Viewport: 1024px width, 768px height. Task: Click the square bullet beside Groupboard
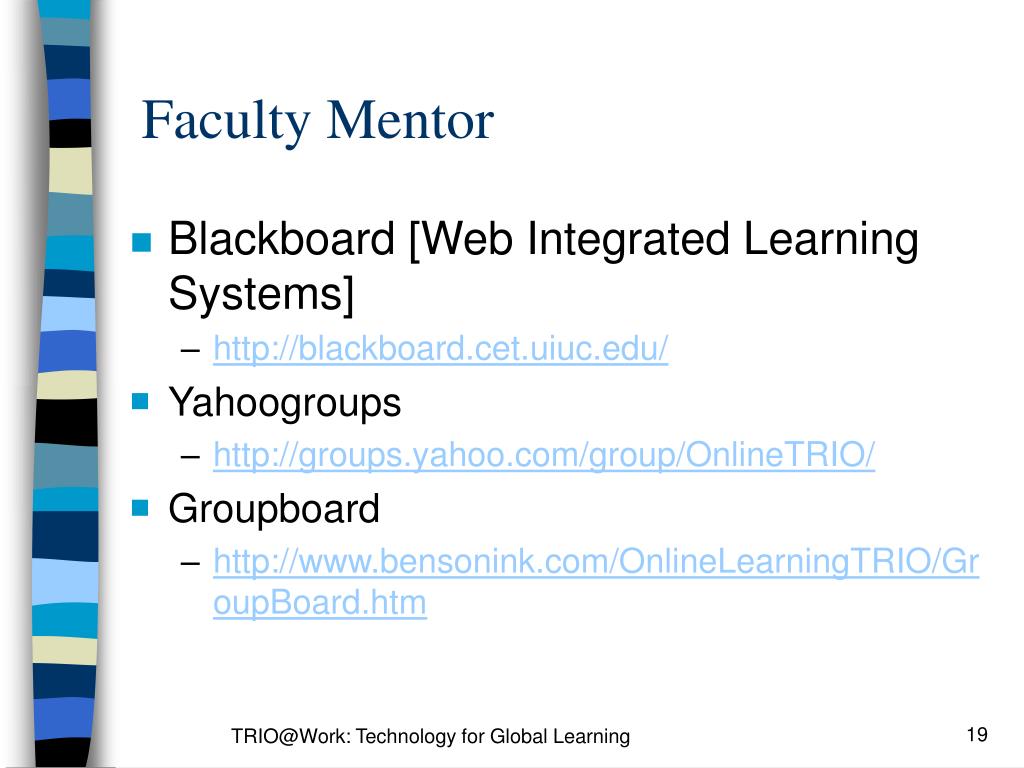pos(140,507)
